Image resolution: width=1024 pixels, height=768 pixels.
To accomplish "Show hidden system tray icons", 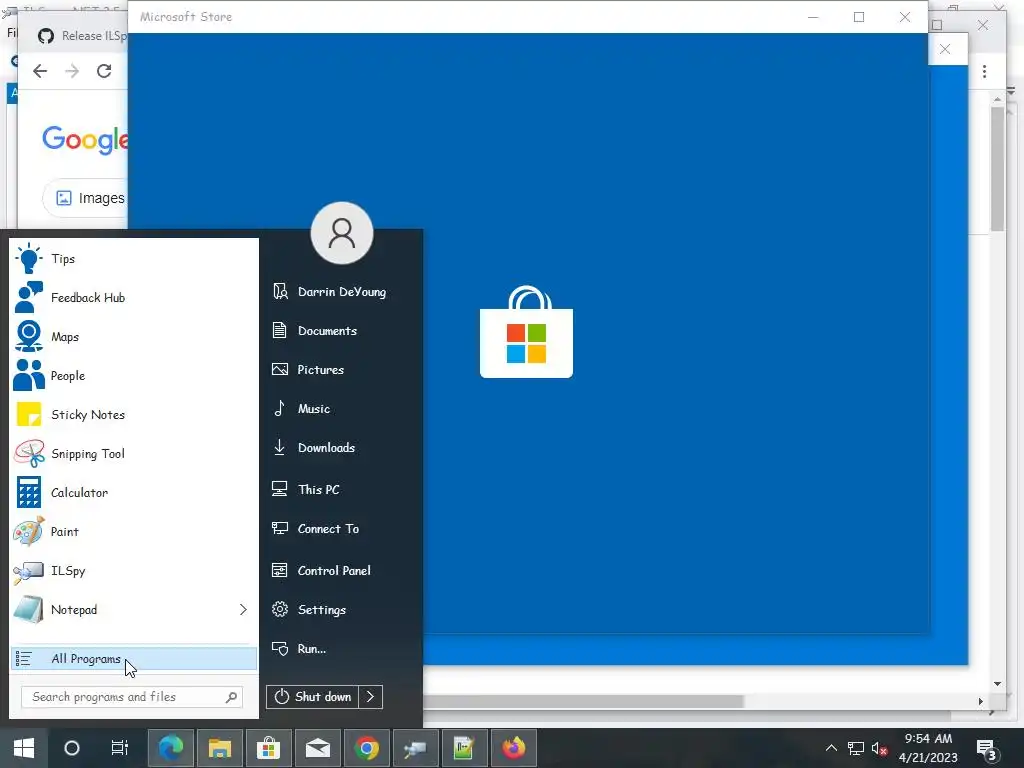I will coord(831,748).
